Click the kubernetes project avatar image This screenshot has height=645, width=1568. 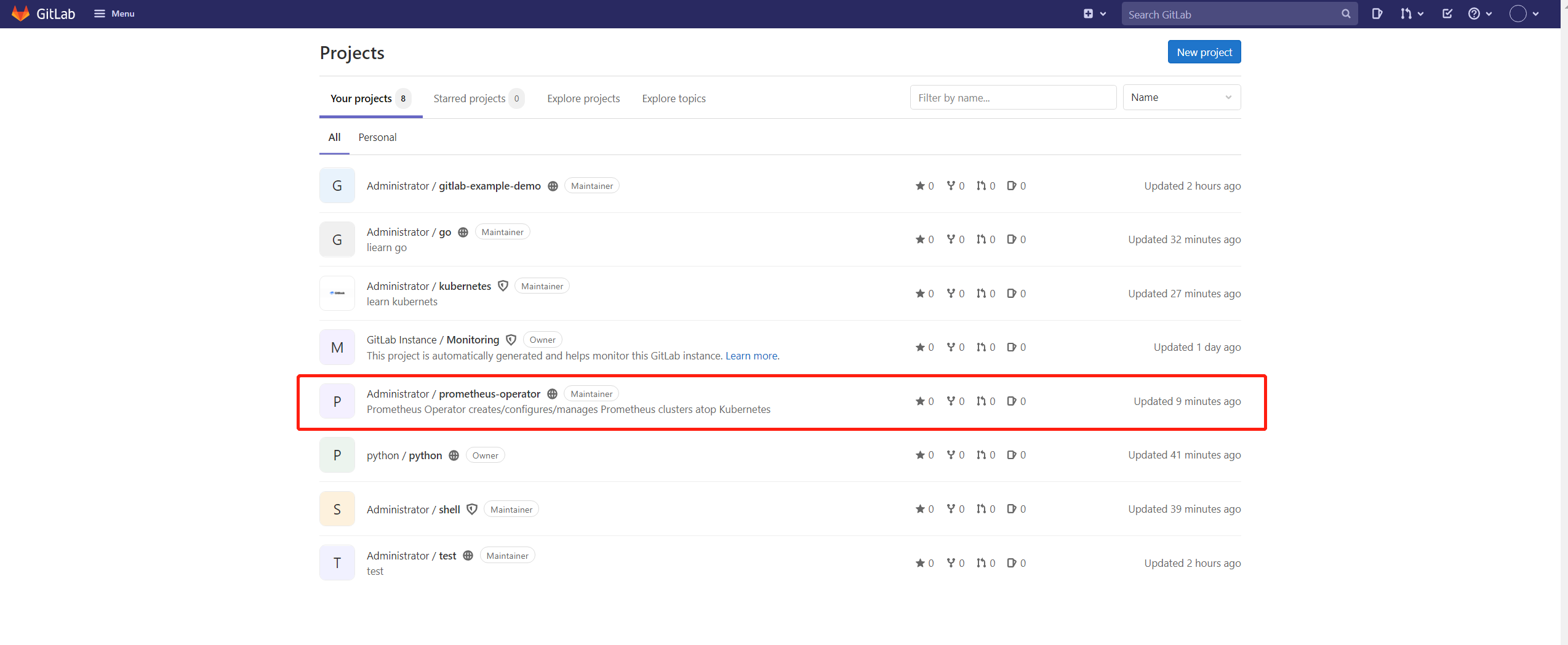(x=337, y=294)
